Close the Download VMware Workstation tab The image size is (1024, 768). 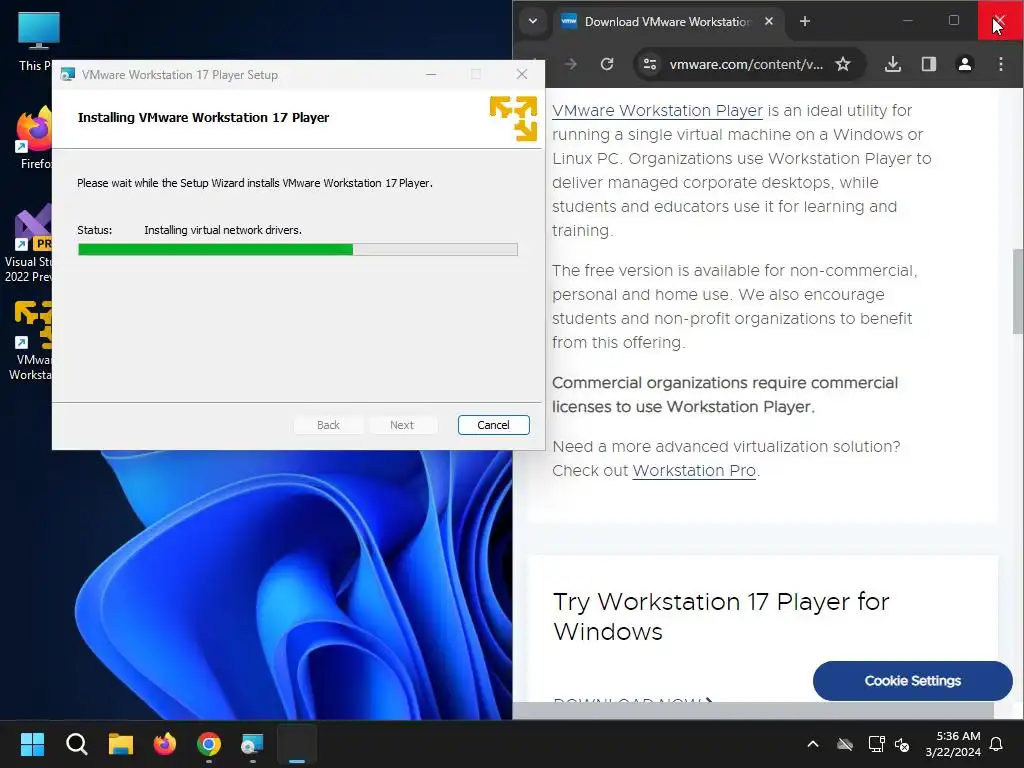pos(769,22)
